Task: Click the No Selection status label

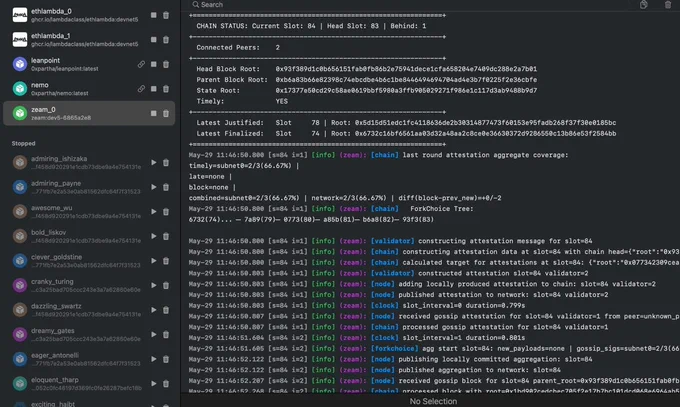Action: point(433,401)
